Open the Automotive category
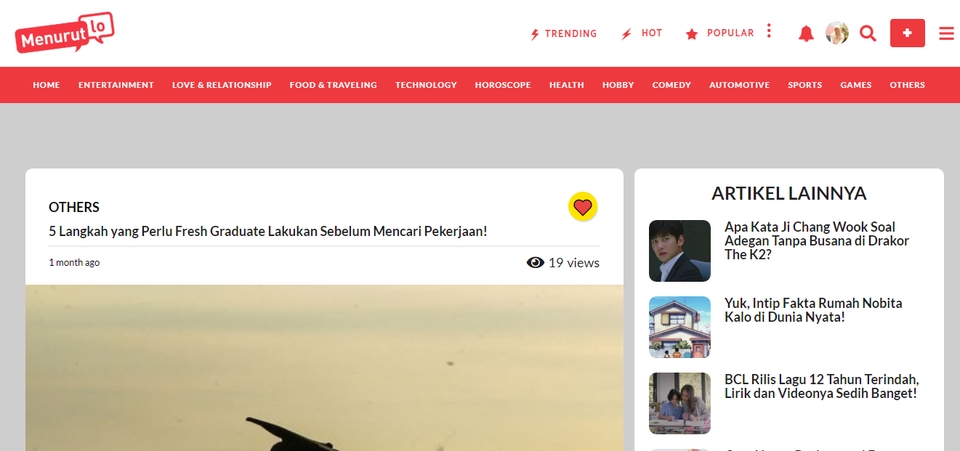960x451 pixels. [740, 85]
